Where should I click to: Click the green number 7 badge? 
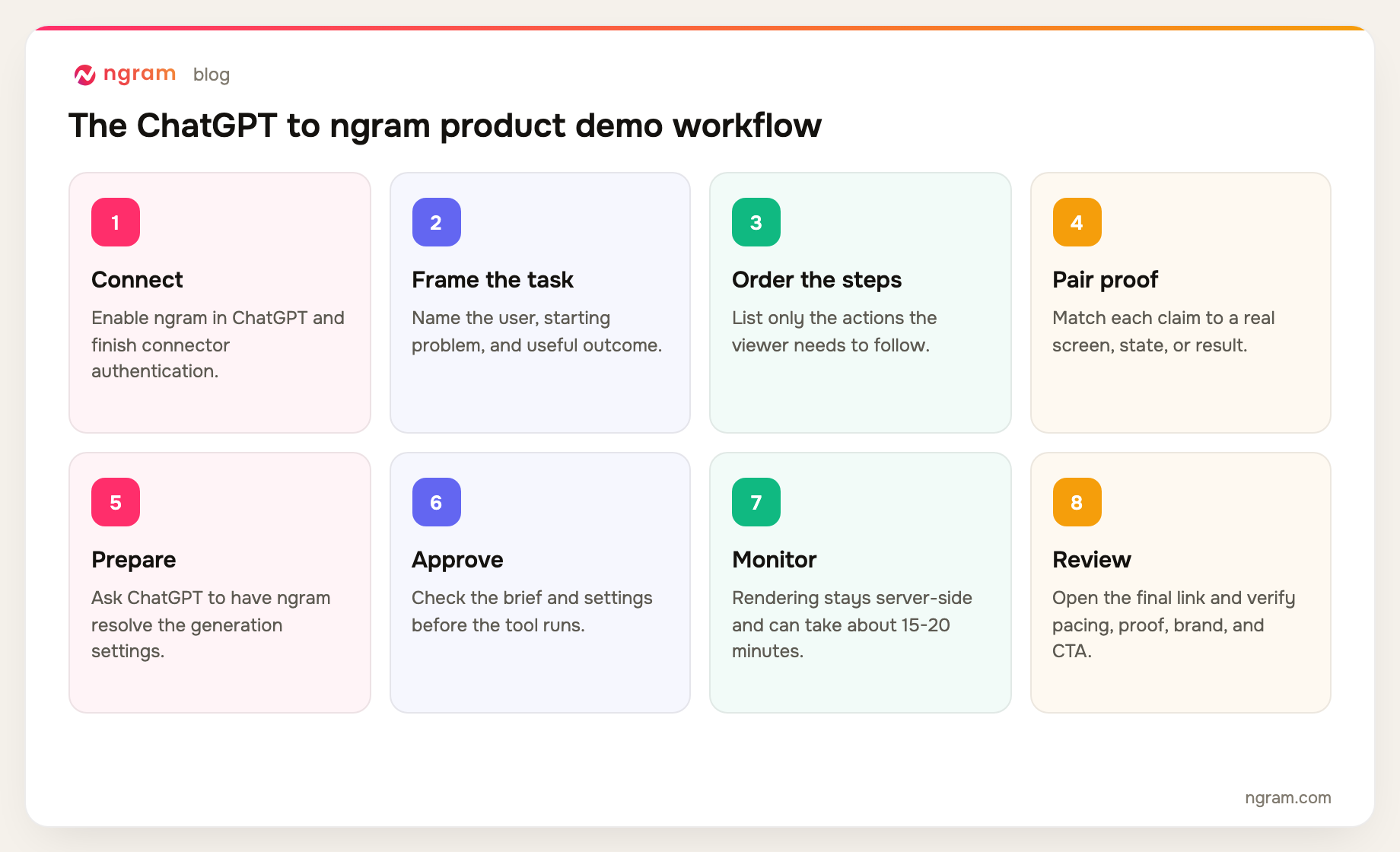click(756, 502)
